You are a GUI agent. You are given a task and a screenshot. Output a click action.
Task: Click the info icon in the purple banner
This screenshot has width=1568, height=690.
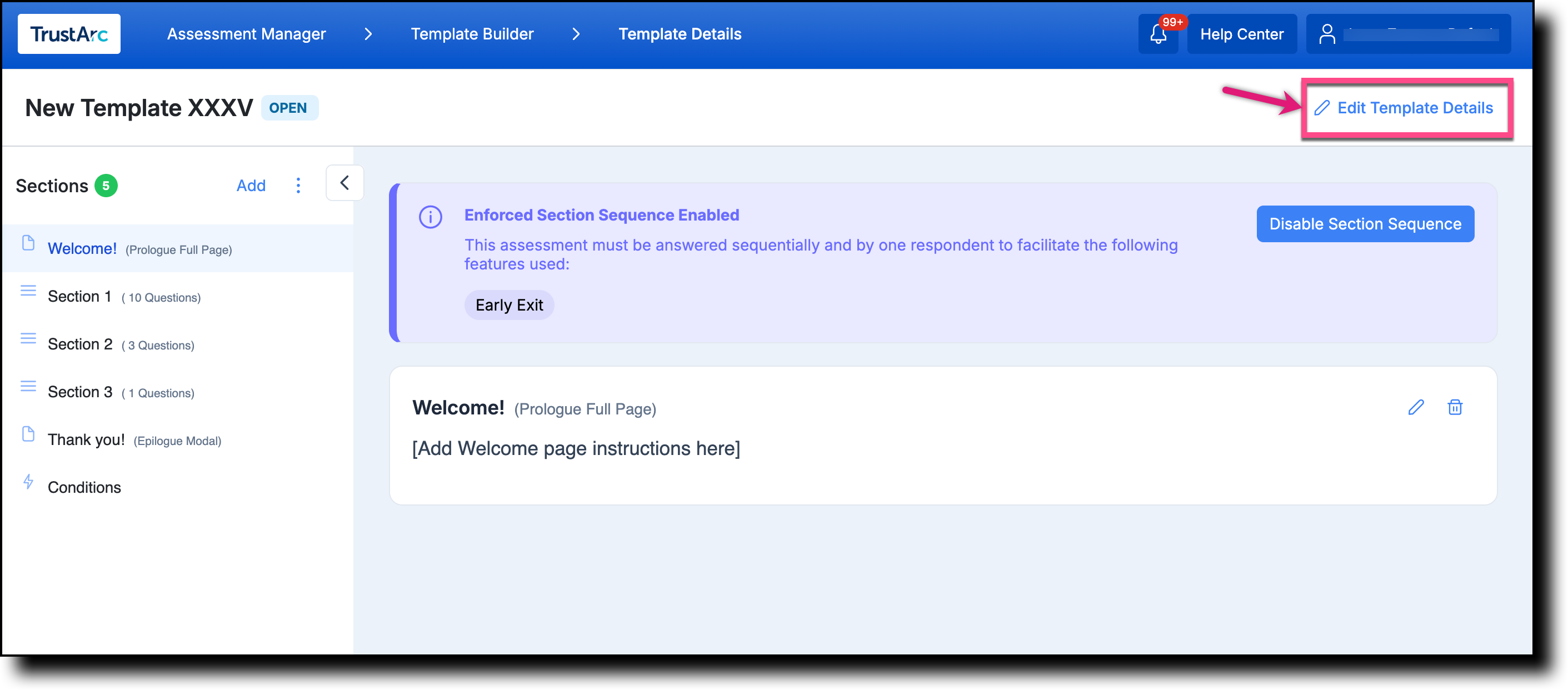pos(431,216)
